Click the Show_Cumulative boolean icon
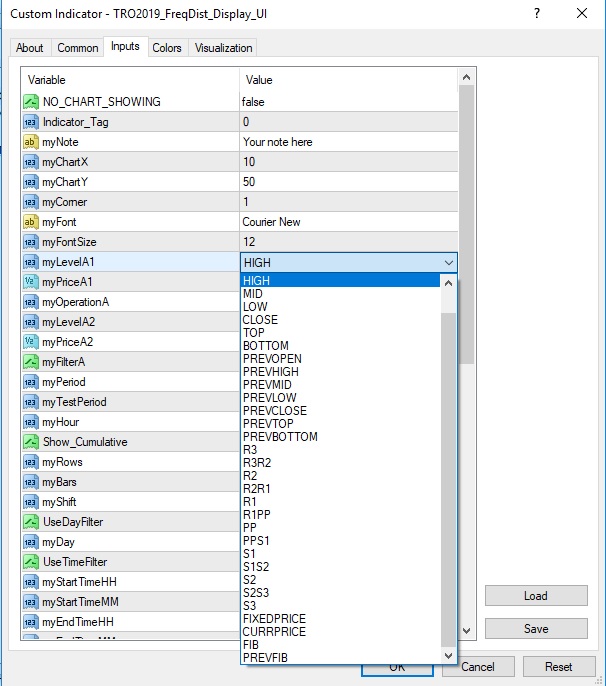Image resolution: width=606 pixels, height=686 pixels. (x=31, y=442)
